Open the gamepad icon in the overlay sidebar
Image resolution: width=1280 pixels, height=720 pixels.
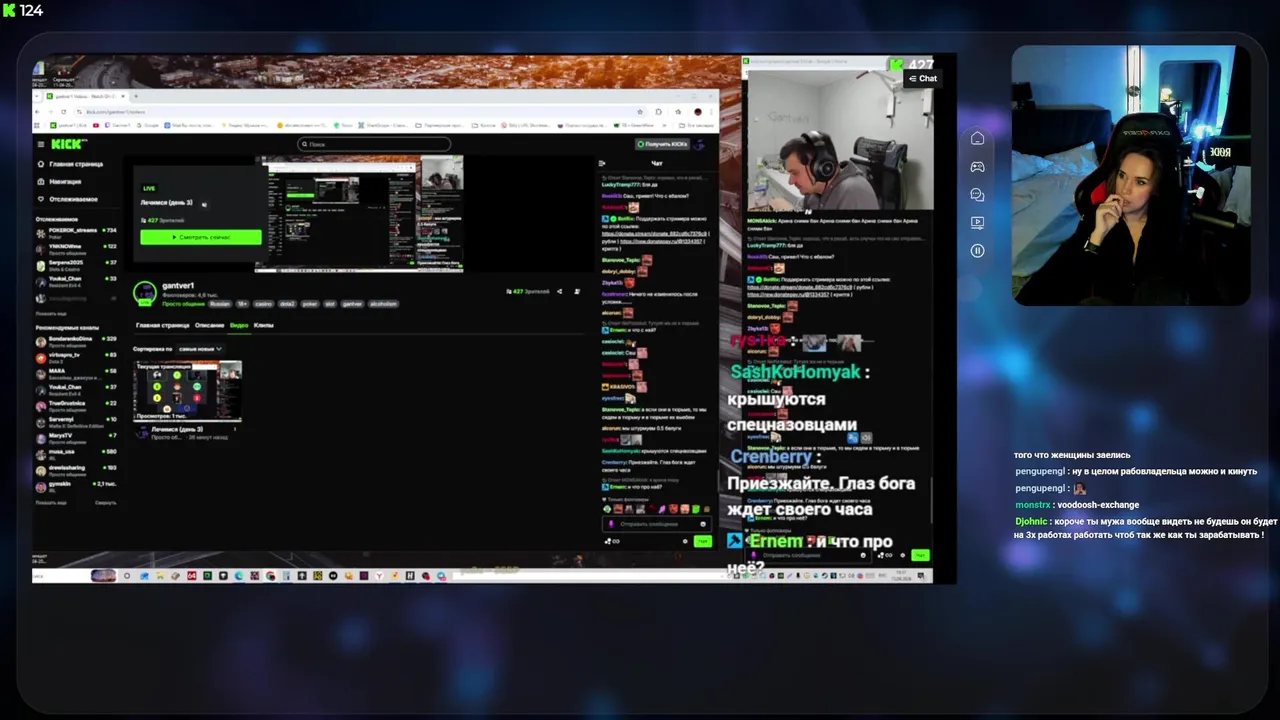point(977,167)
